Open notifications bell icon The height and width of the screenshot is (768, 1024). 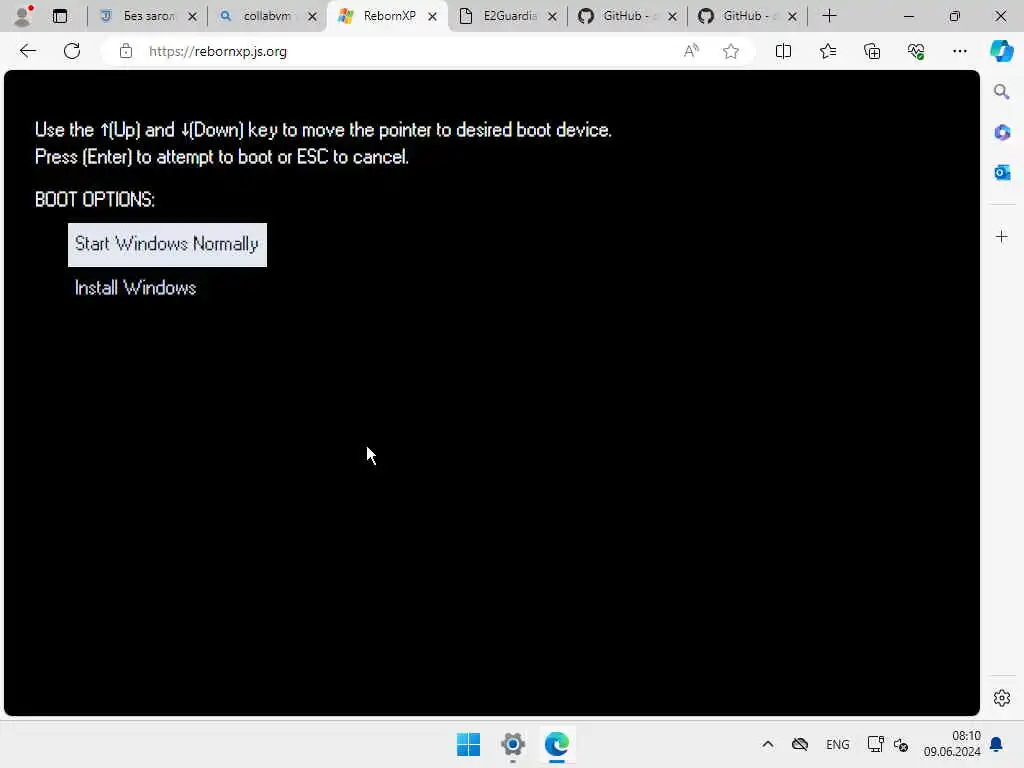(997, 744)
